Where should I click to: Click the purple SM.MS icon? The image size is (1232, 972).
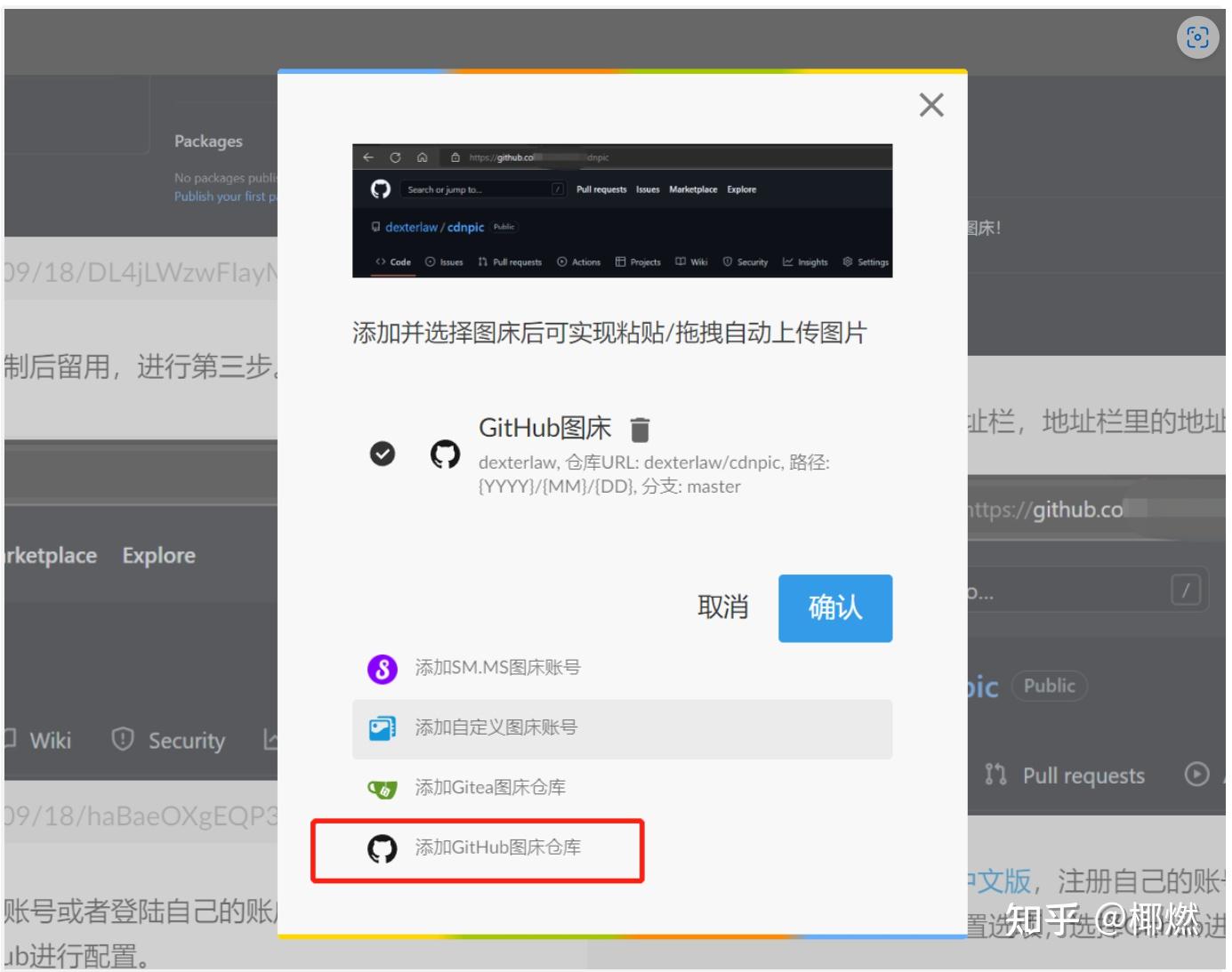click(x=382, y=668)
